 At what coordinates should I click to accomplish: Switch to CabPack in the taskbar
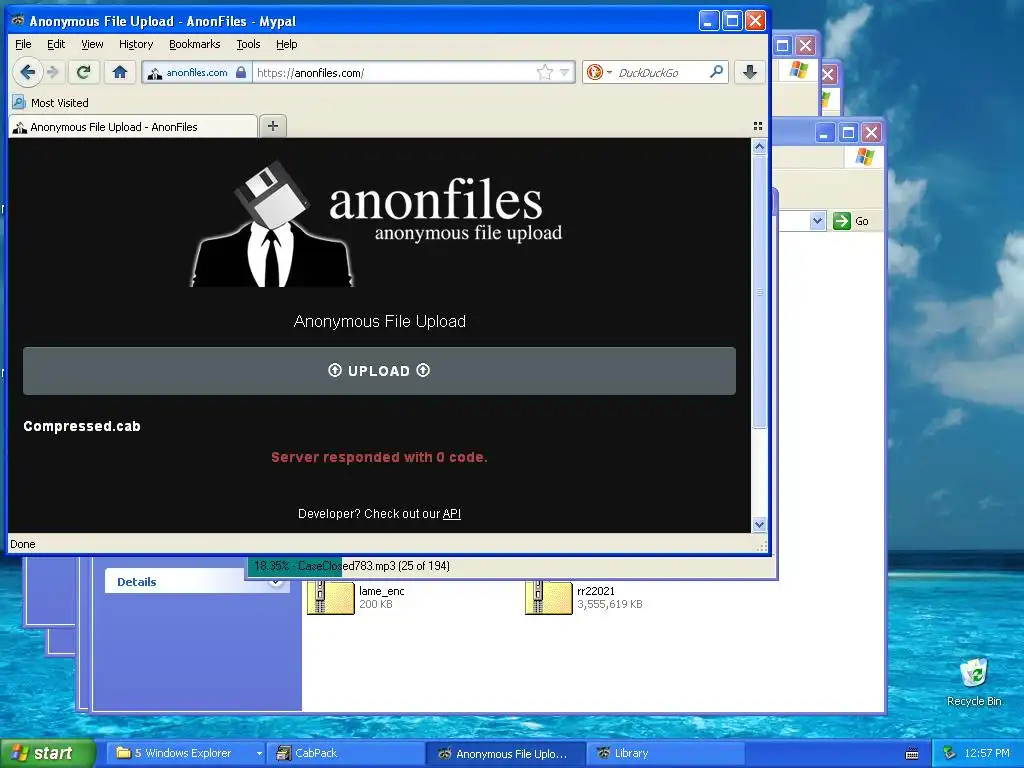point(345,753)
